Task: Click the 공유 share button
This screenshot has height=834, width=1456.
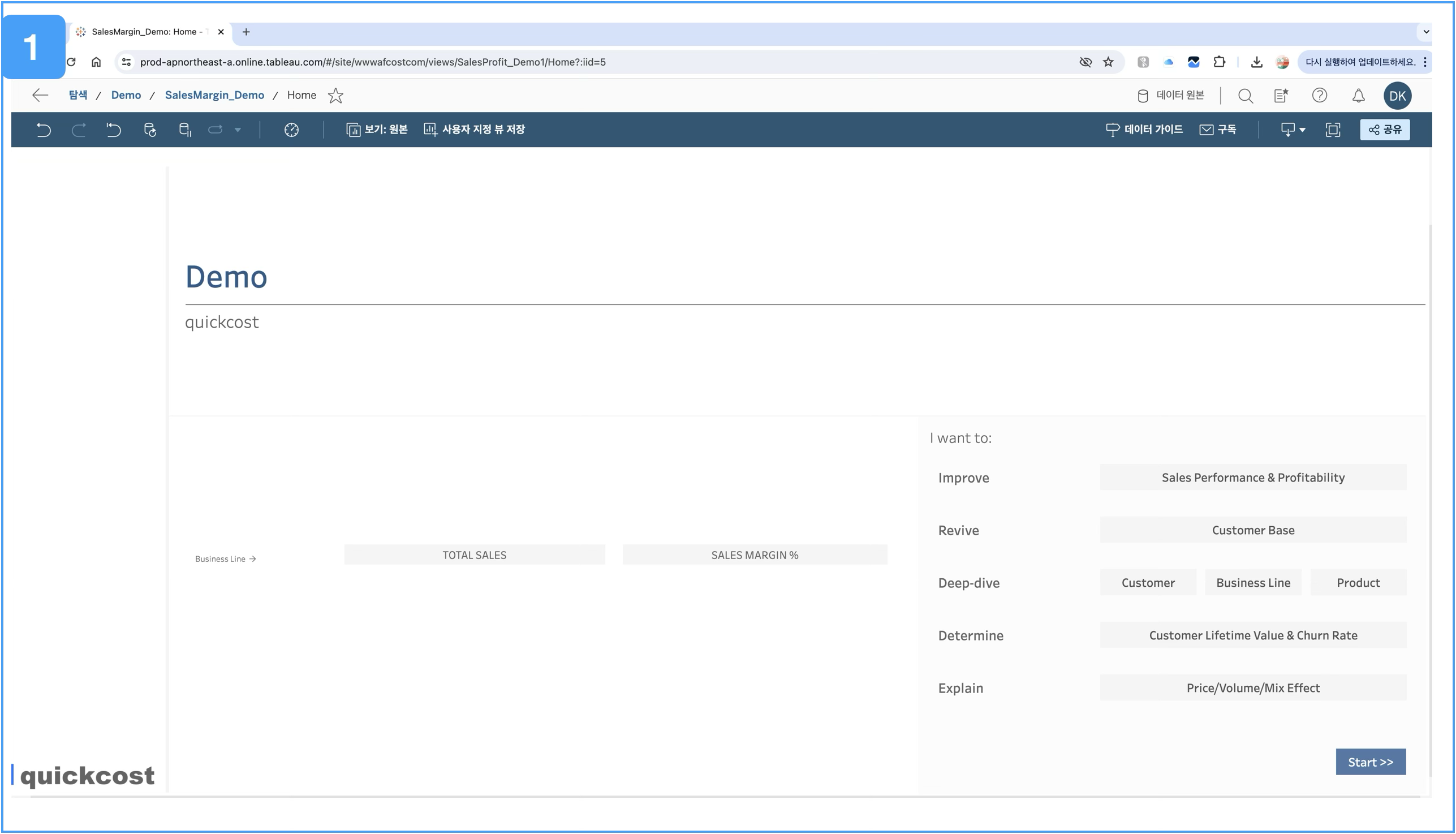Action: click(x=1384, y=130)
